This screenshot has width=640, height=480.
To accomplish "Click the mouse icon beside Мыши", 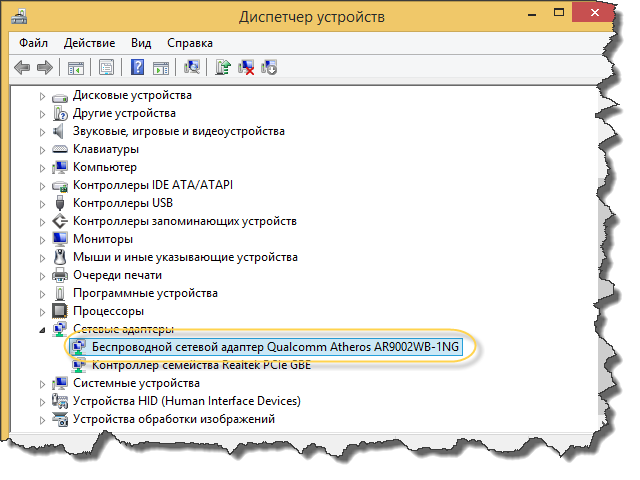I will point(60,257).
